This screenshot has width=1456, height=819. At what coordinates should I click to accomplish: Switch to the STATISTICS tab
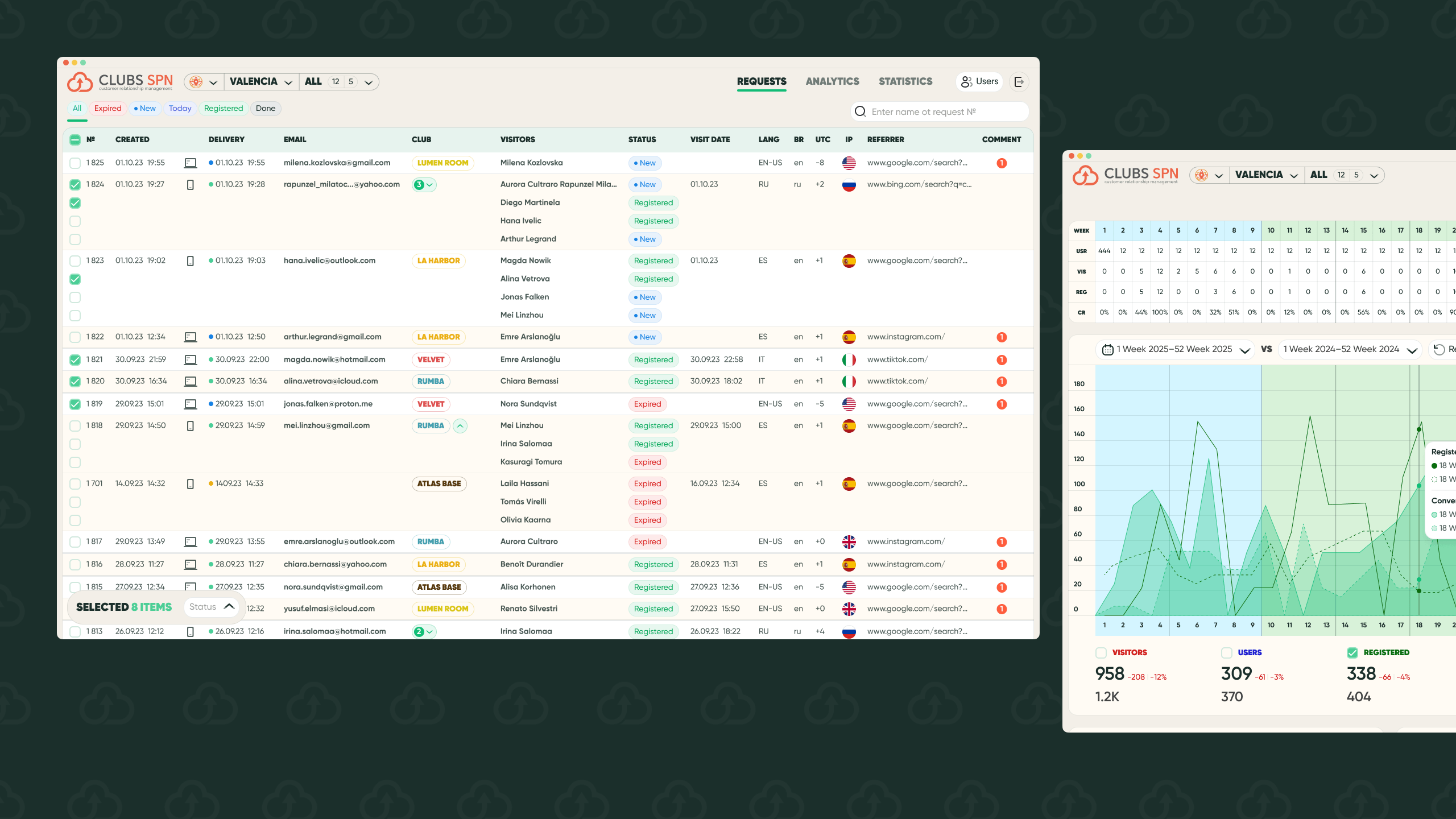pyautogui.click(x=905, y=81)
